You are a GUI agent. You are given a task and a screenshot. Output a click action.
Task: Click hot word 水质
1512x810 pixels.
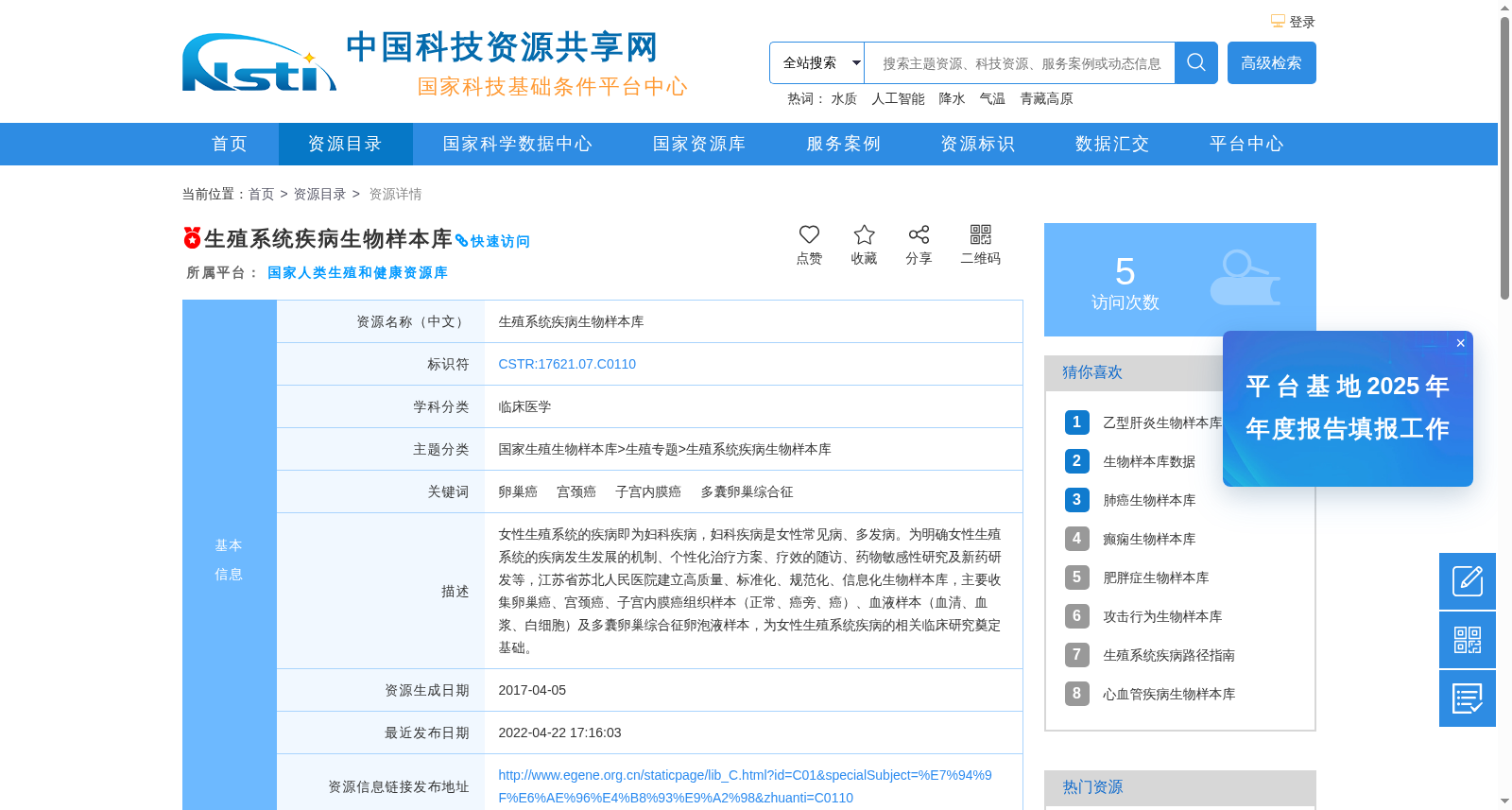click(x=844, y=98)
